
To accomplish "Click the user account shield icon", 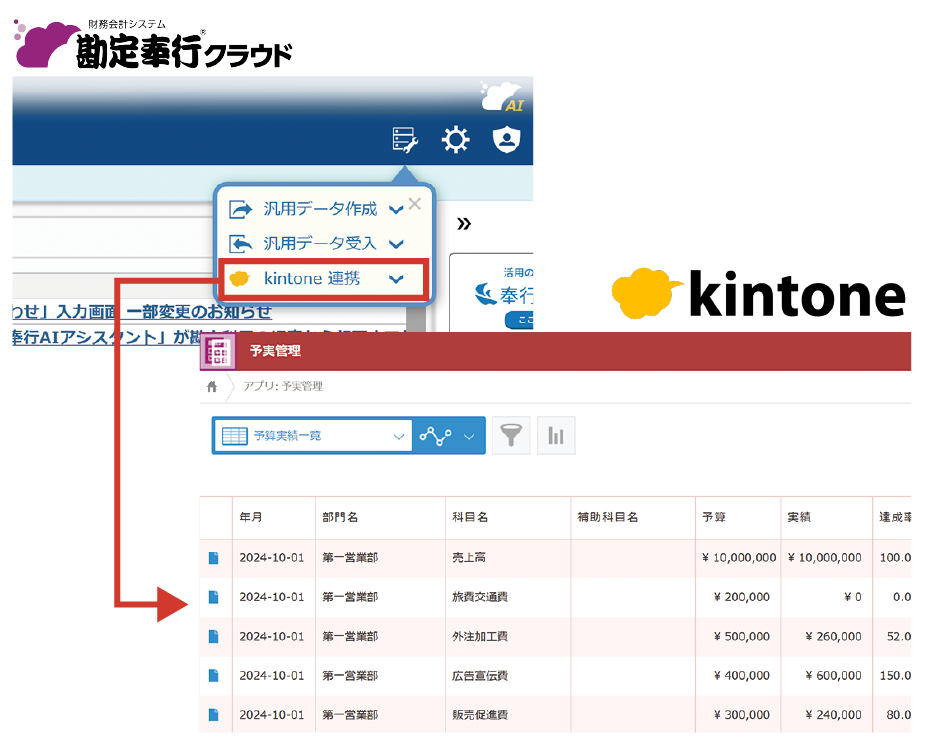I will pos(506,139).
